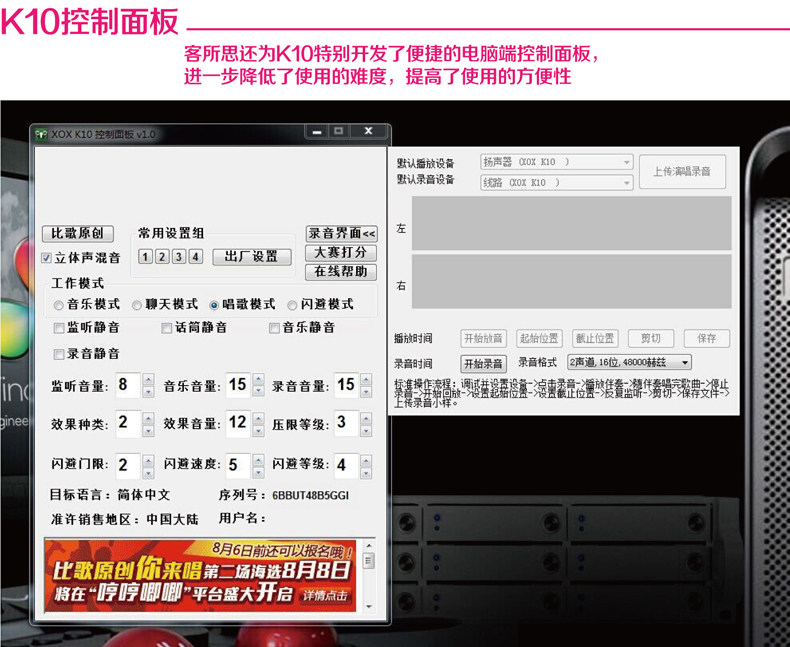Toggle the 立体声混音 checkbox
This screenshot has height=647, width=790.
(x=46, y=258)
